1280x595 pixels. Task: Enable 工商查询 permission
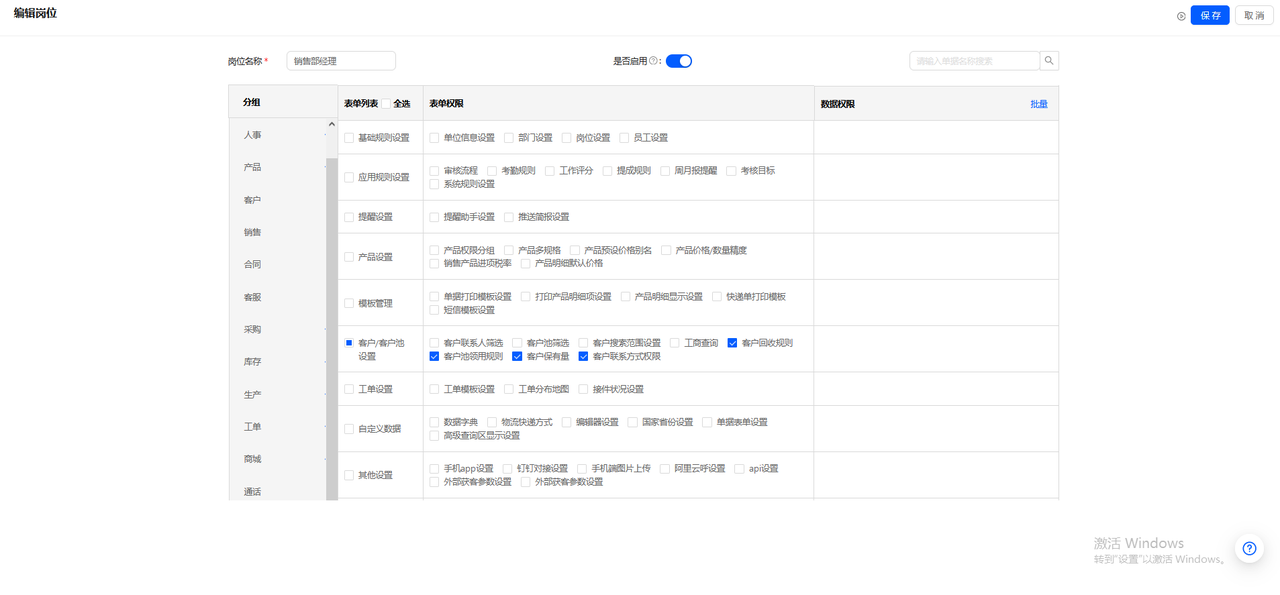click(x=674, y=343)
